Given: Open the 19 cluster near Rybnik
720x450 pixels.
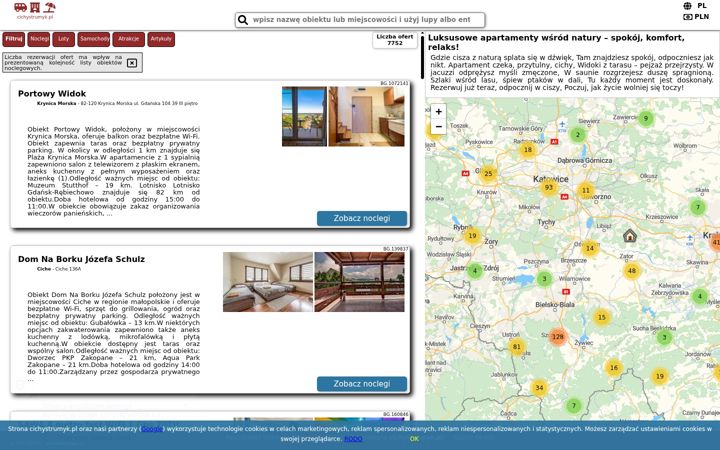Looking at the screenshot, I should point(472,236).
